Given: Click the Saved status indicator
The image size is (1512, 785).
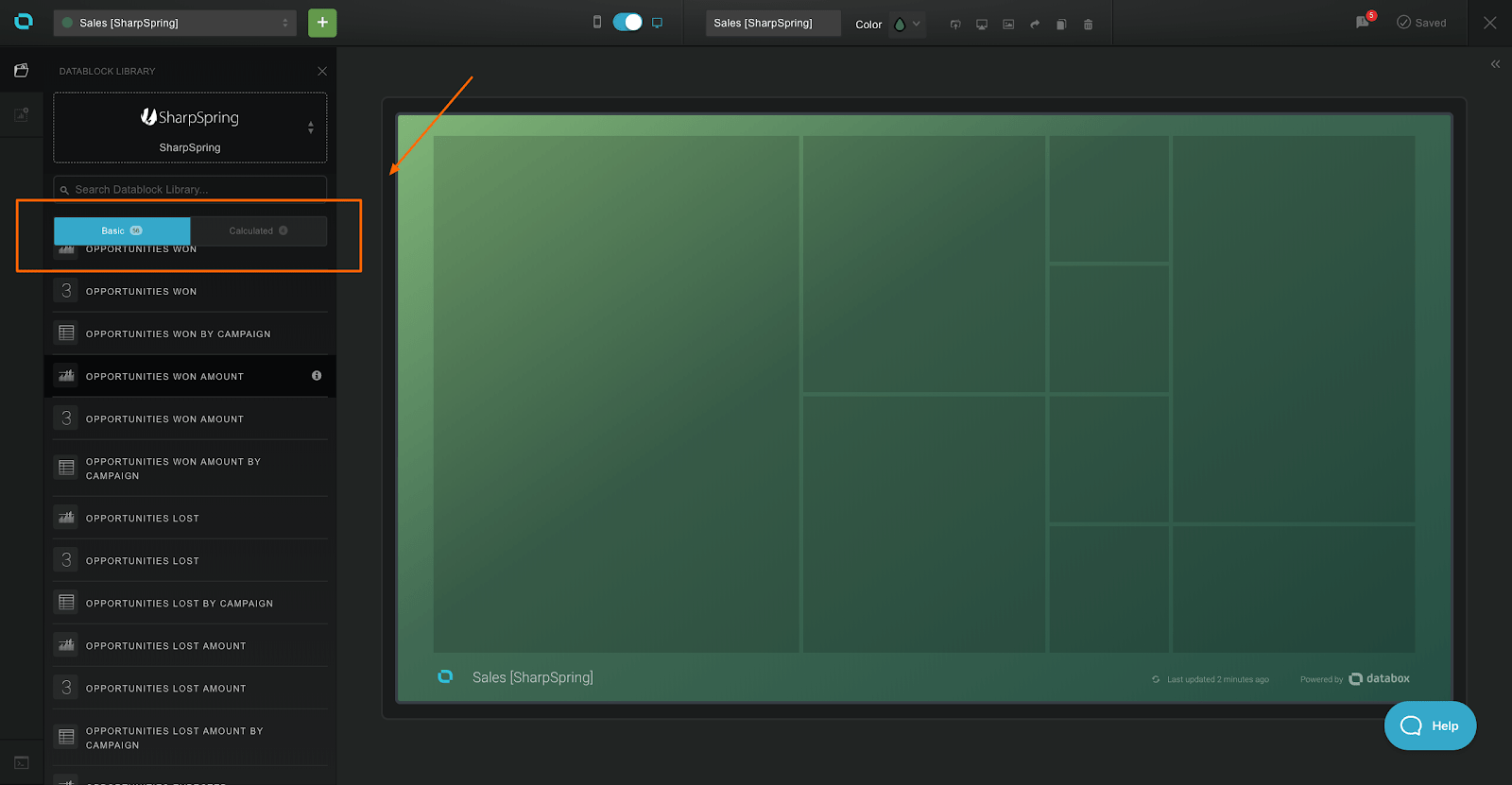Looking at the screenshot, I should [x=1421, y=23].
